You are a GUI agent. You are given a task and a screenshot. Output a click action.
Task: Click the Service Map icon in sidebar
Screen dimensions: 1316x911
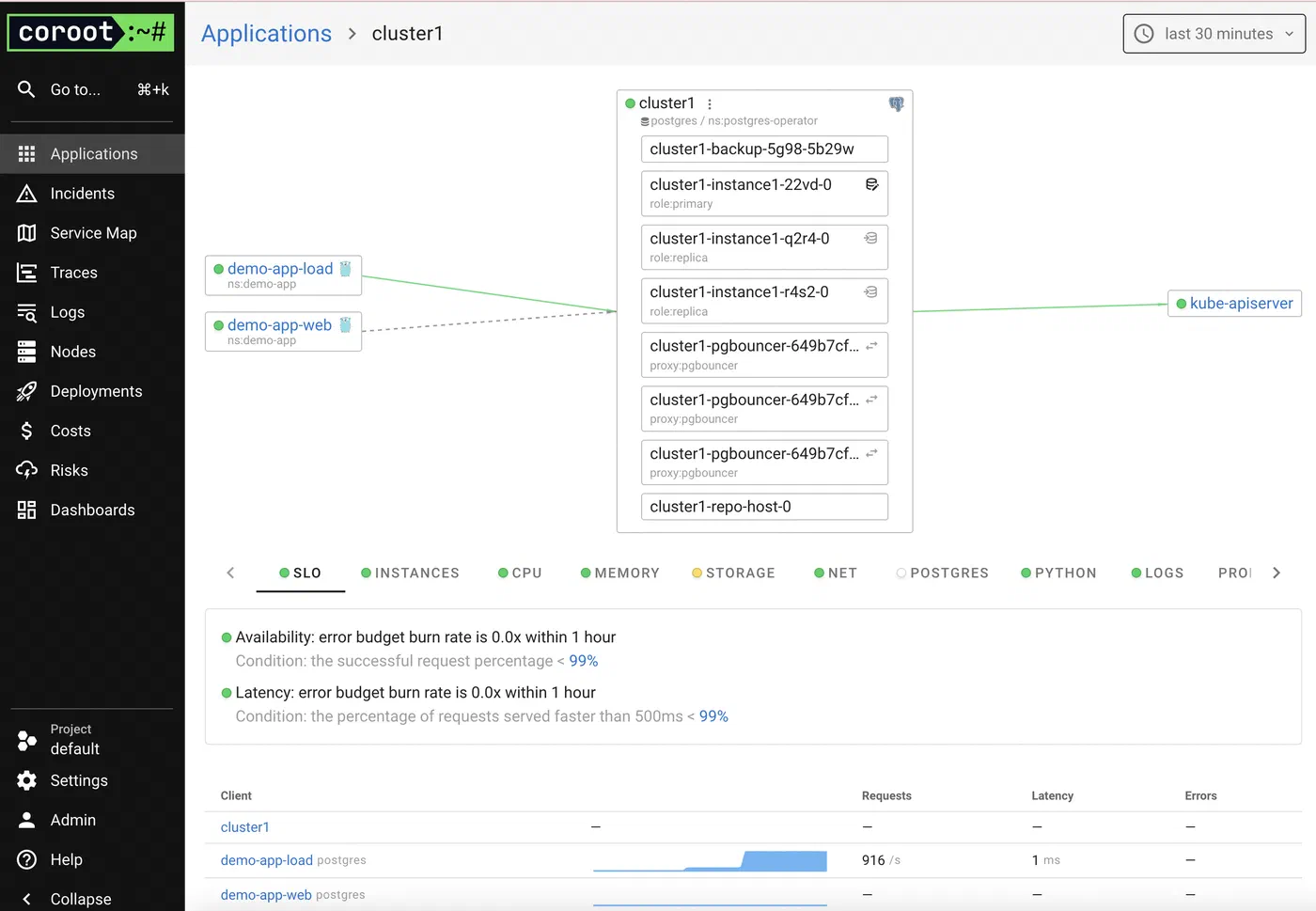[x=26, y=233]
